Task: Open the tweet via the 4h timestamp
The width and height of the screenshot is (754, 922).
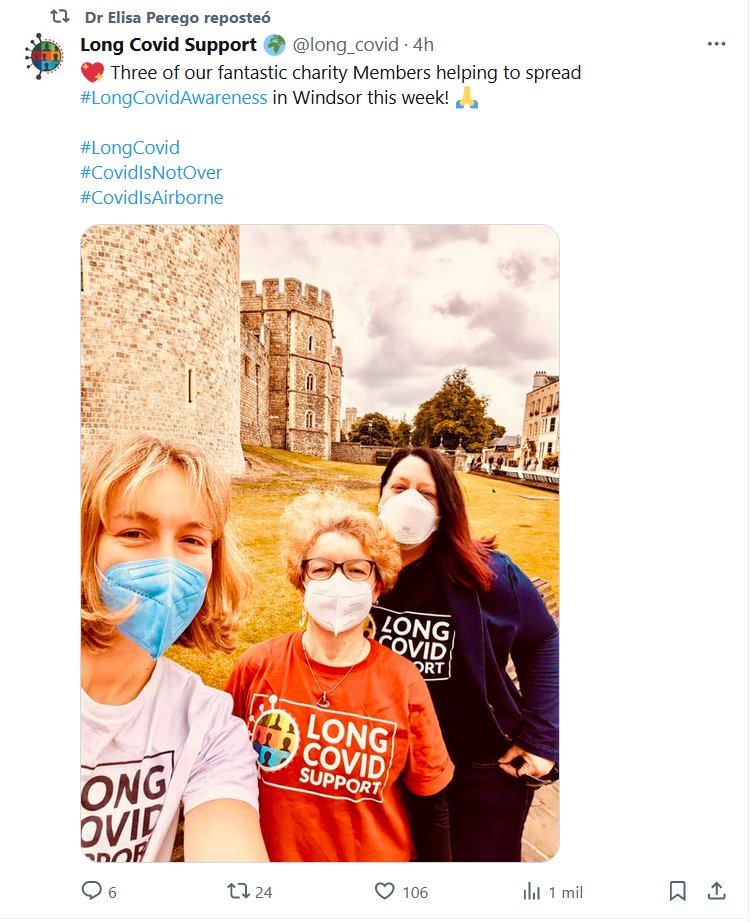Action: (x=423, y=45)
